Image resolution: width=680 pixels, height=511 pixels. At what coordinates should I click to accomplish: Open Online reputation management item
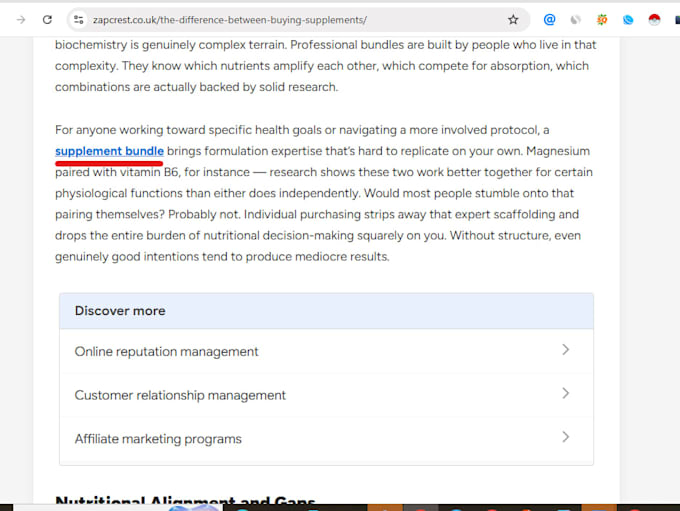click(326, 351)
